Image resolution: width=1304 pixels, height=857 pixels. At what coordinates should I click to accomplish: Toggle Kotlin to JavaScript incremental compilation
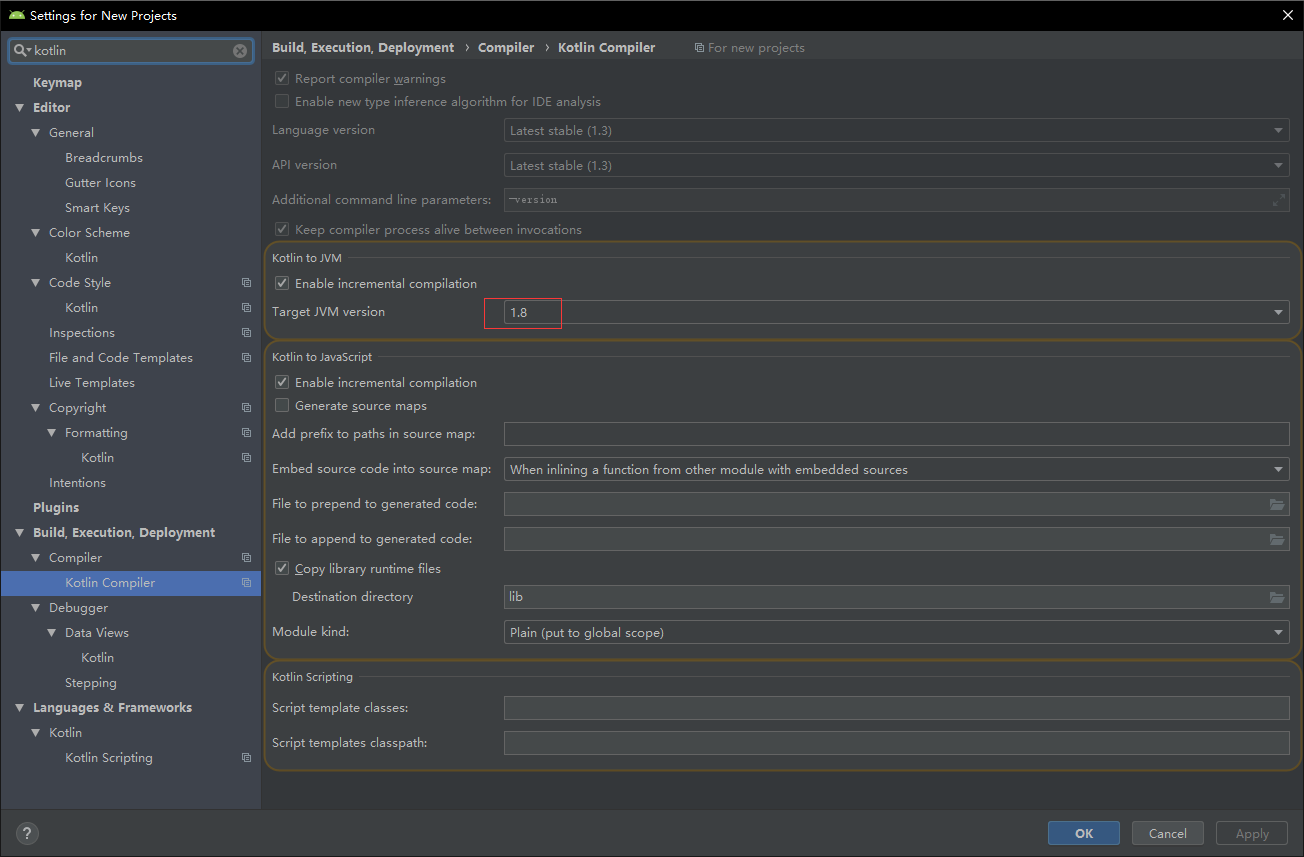(x=282, y=382)
